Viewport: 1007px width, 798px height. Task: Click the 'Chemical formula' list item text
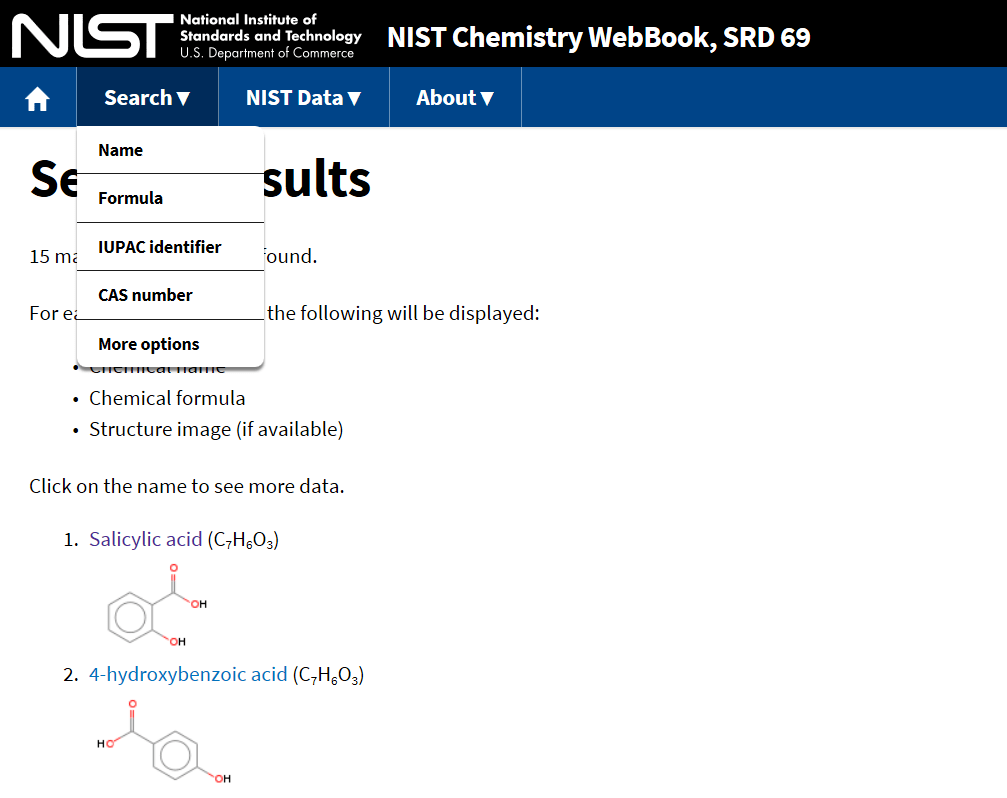167,398
